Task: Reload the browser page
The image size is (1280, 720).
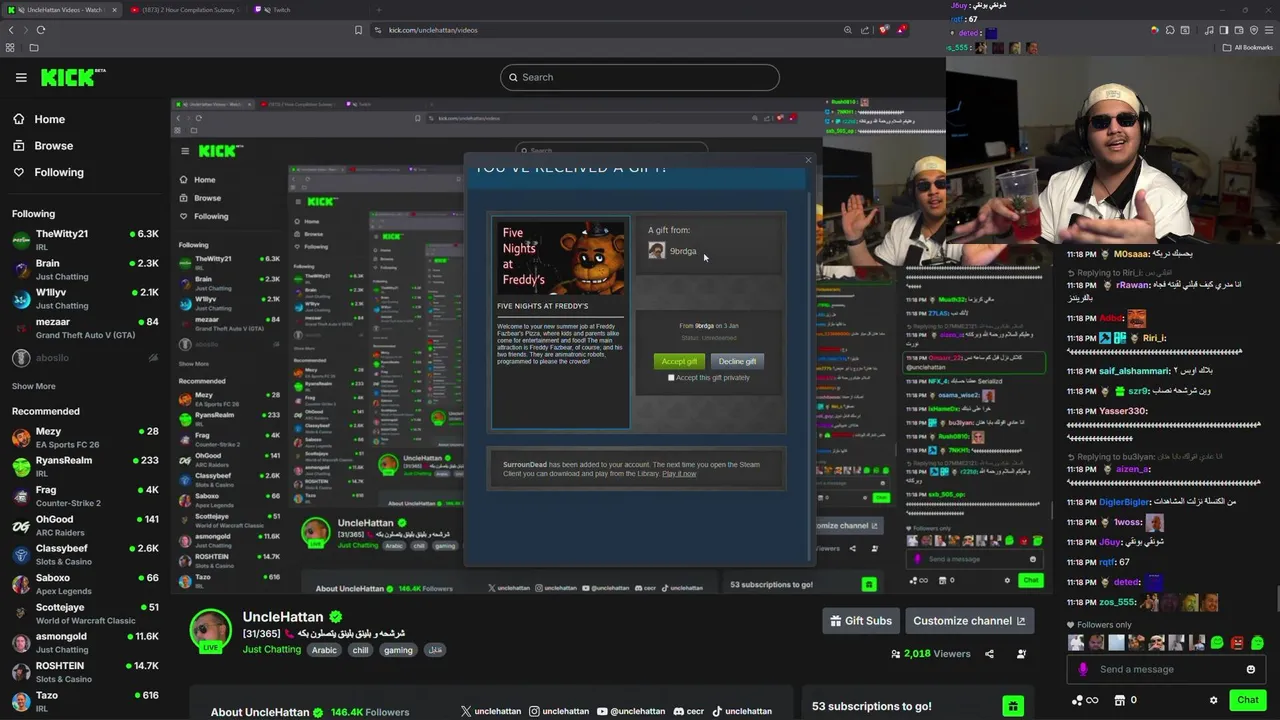Action: (x=41, y=30)
